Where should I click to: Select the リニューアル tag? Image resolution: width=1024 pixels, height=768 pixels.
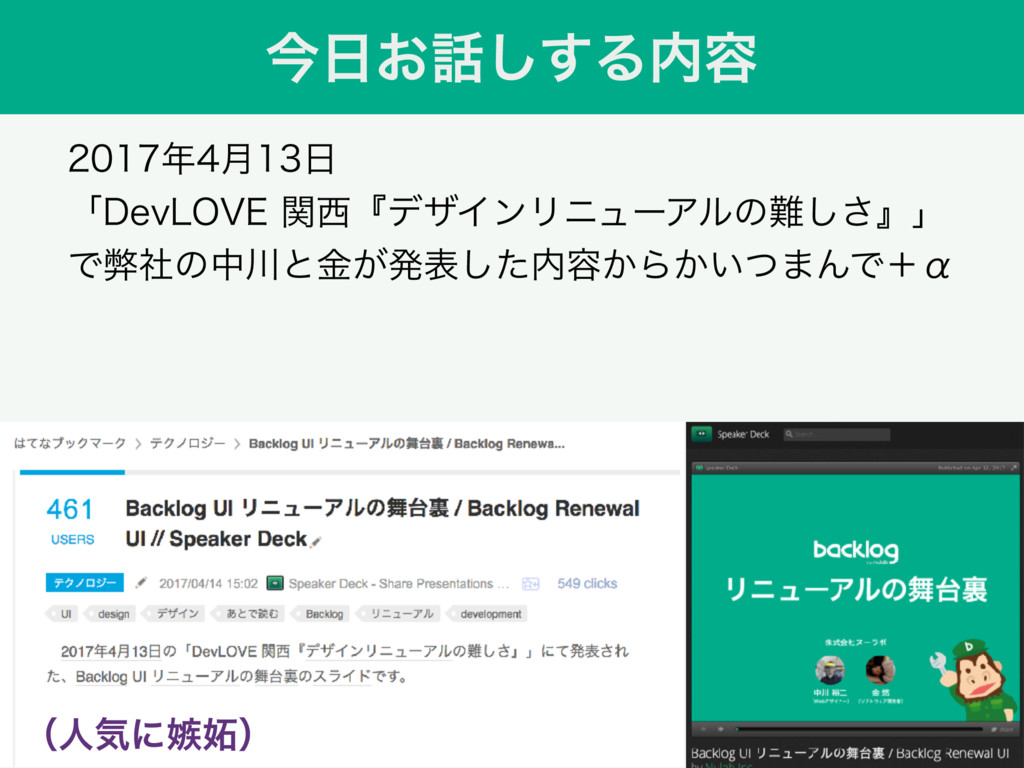click(399, 614)
